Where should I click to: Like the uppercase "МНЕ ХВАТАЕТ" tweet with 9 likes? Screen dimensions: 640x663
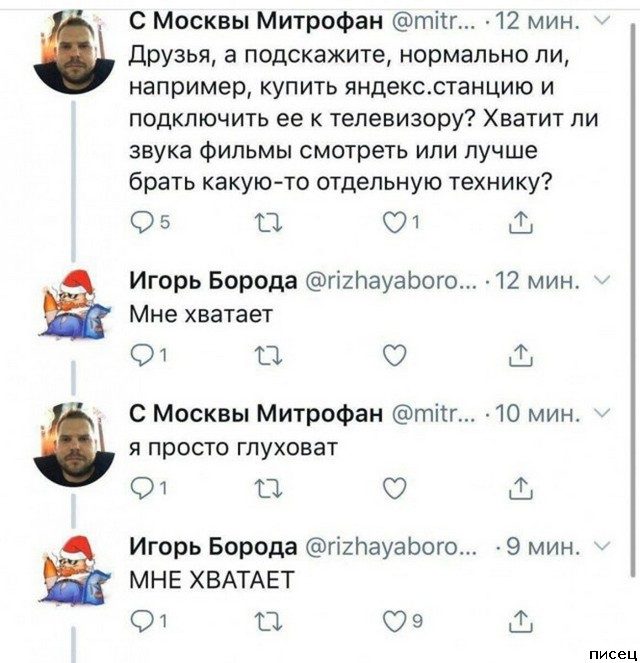click(x=396, y=619)
